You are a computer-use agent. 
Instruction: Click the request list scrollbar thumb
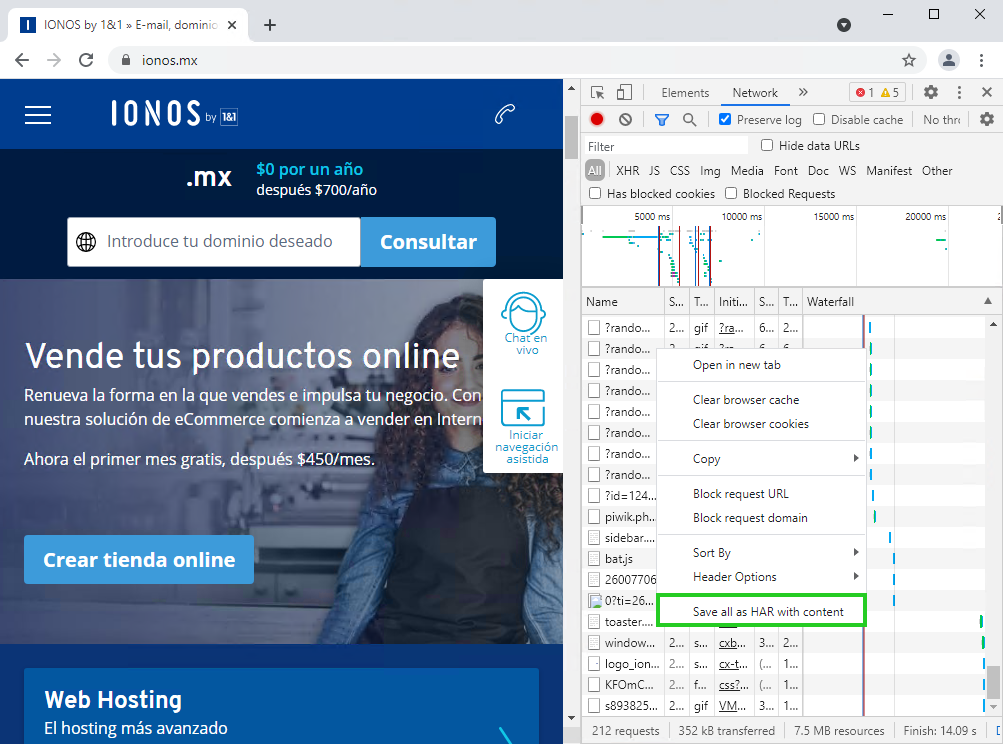point(993,683)
